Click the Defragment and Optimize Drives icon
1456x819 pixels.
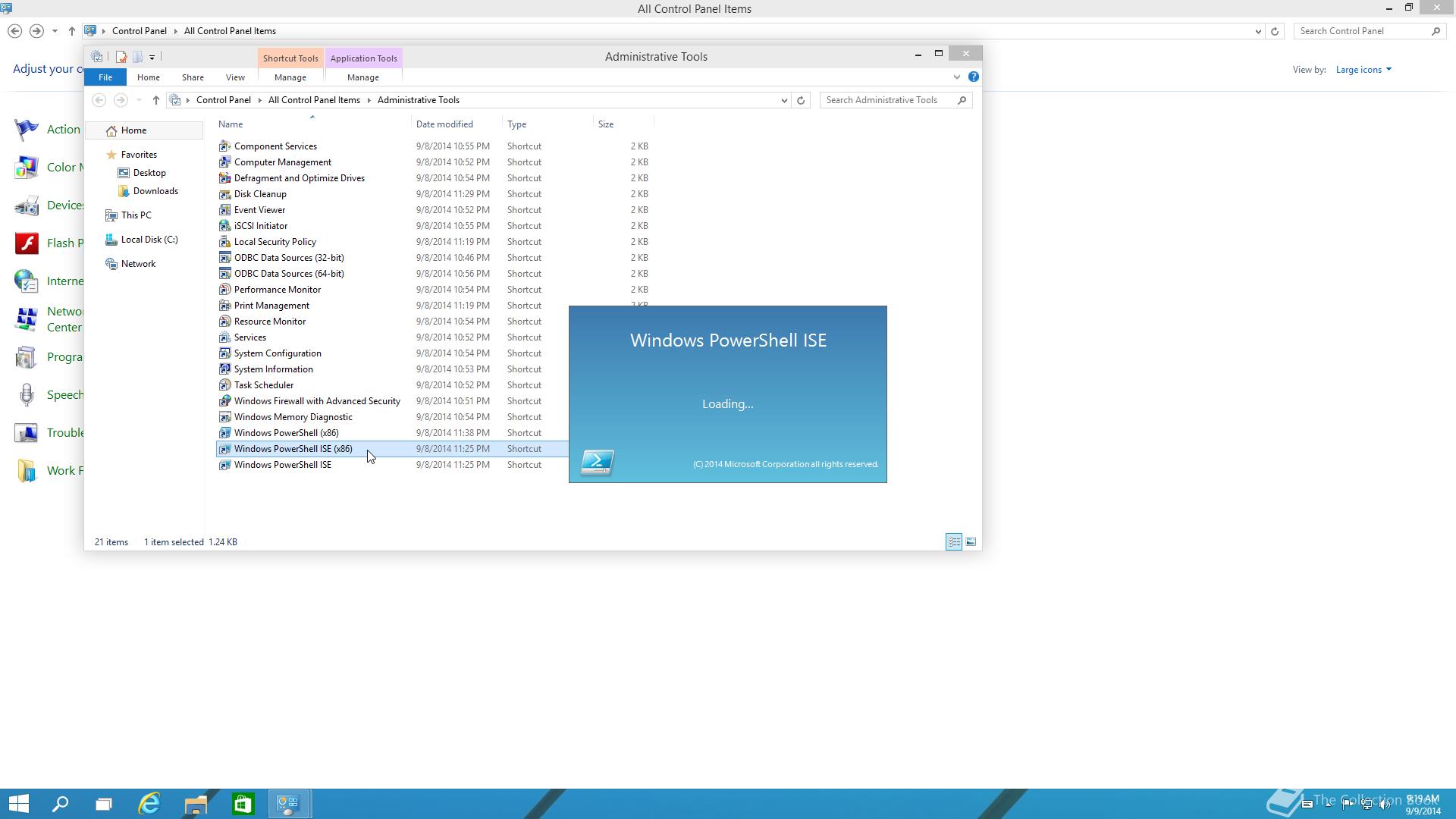(224, 178)
